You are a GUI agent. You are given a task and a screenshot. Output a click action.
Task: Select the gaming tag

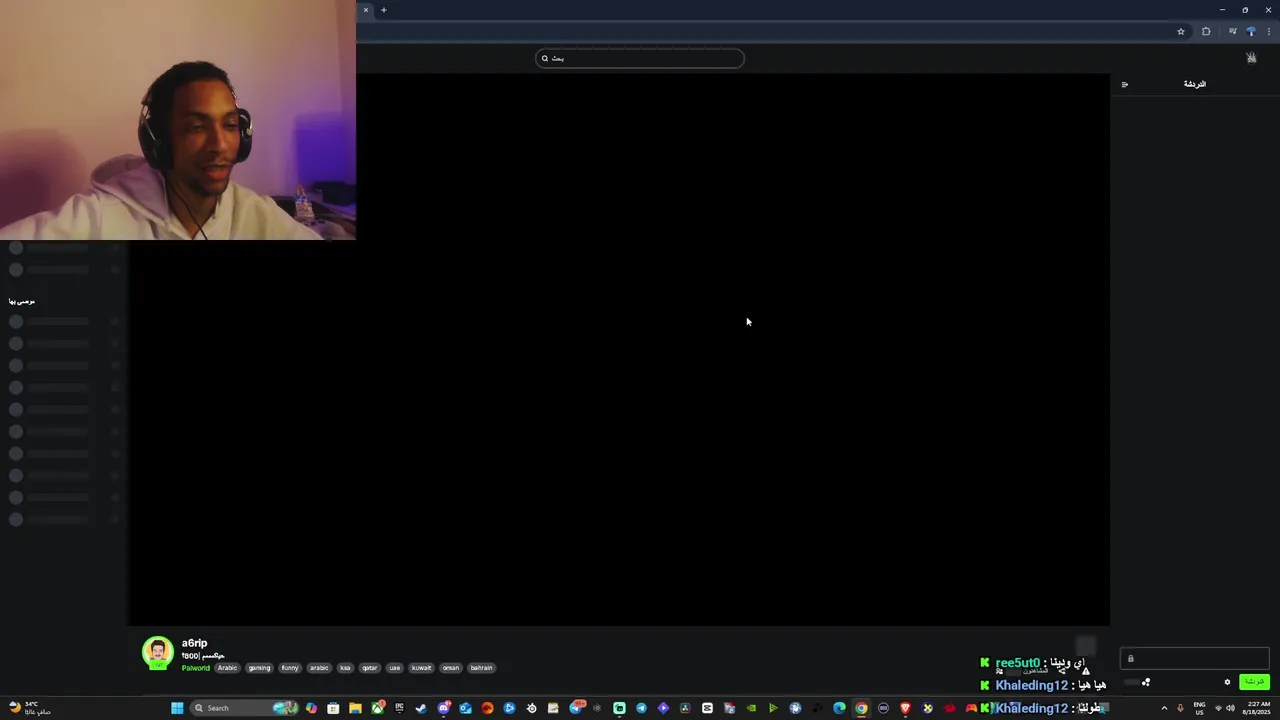[x=260, y=668]
